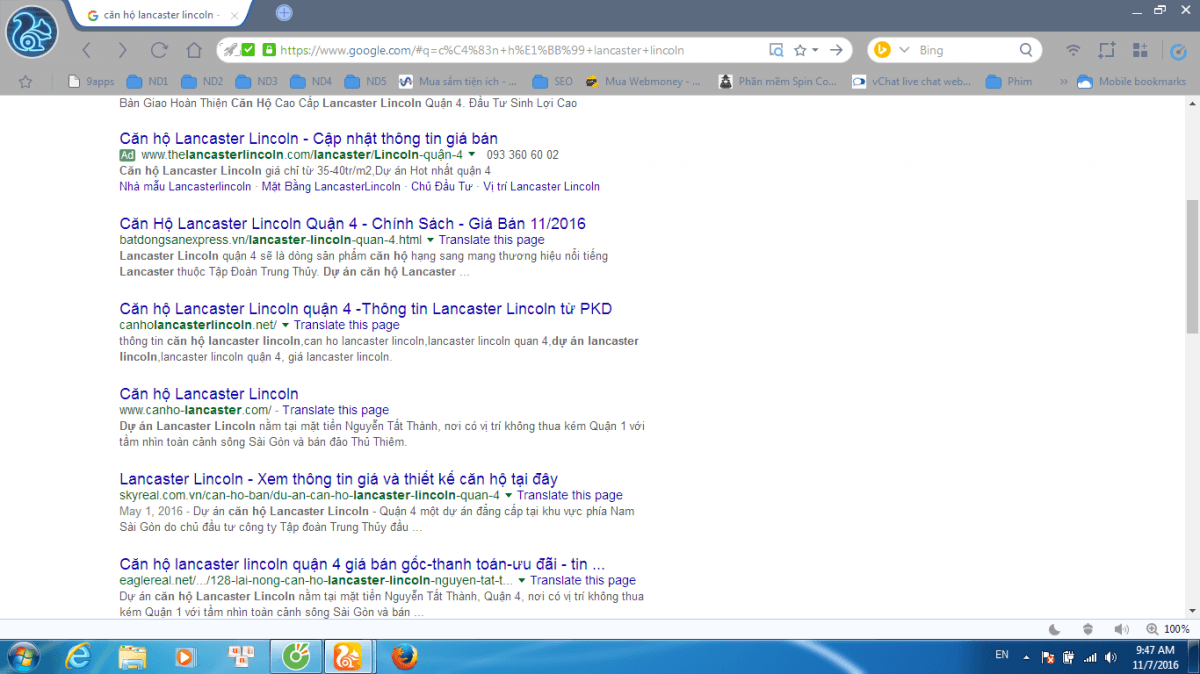Image resolution: width=1200 pixels, height=674 pixels.
Task: Click the green security check icon
Action: [248, 50]
